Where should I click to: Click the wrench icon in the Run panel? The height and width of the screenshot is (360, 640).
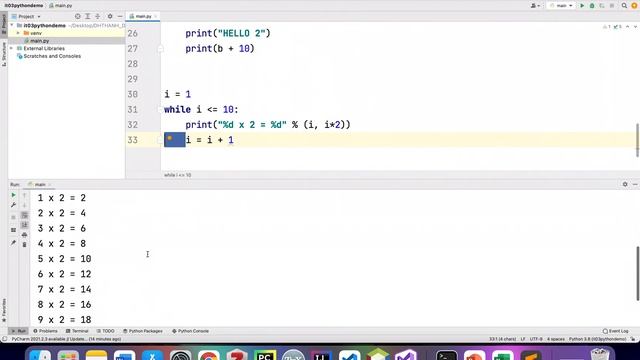[13, 205]
